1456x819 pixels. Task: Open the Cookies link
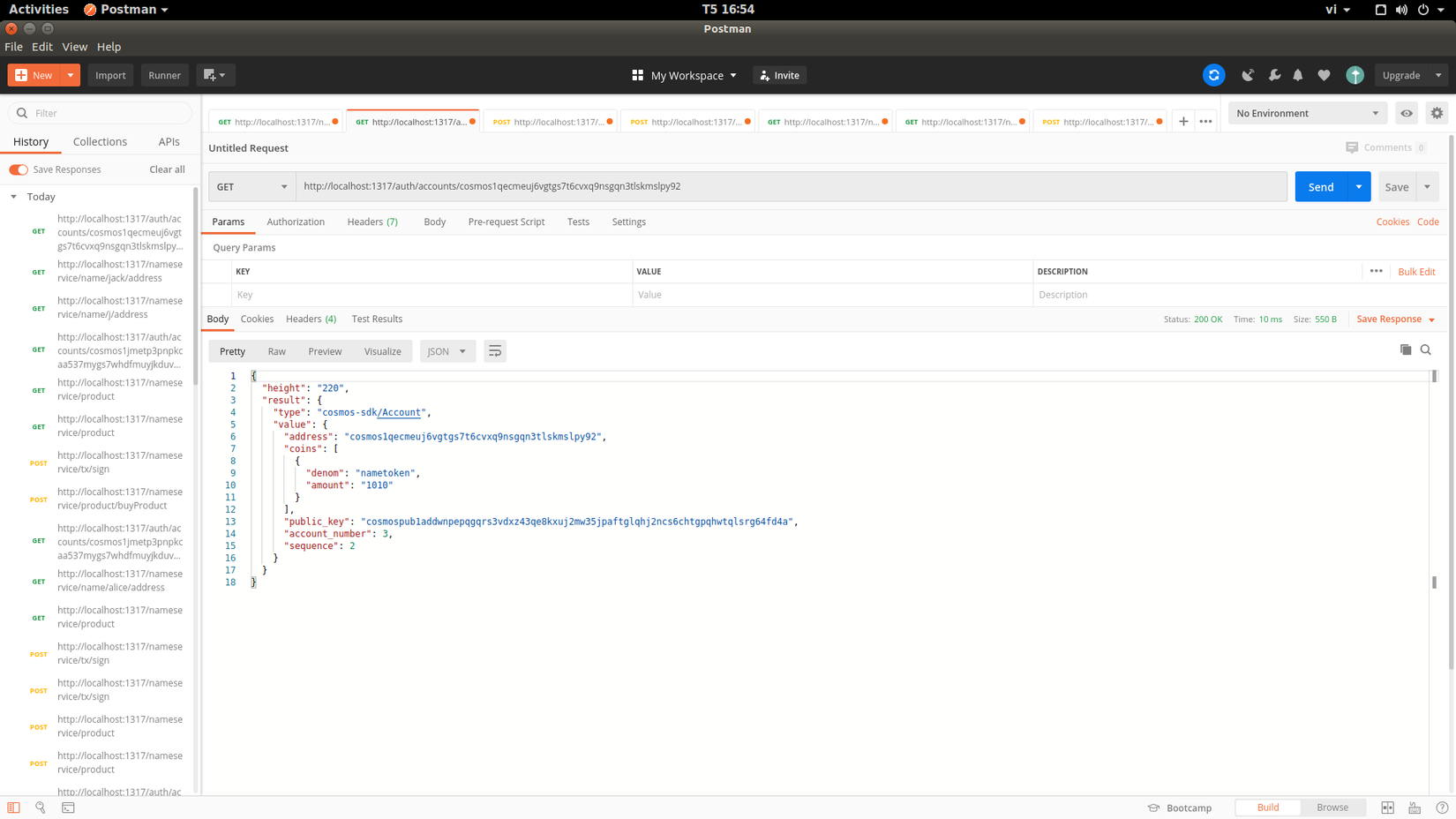tap(1392, 222)
